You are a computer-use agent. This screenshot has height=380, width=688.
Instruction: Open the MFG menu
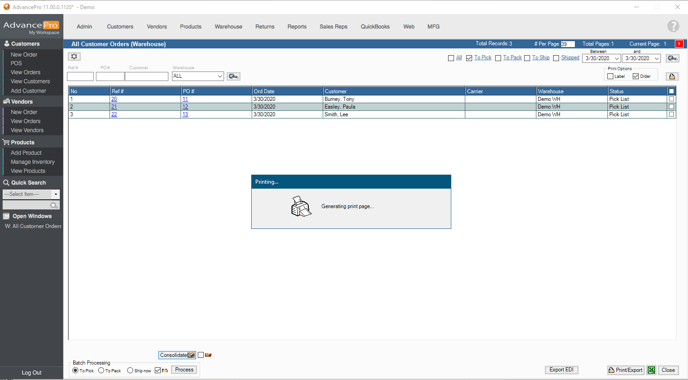[x=434, y=27]
